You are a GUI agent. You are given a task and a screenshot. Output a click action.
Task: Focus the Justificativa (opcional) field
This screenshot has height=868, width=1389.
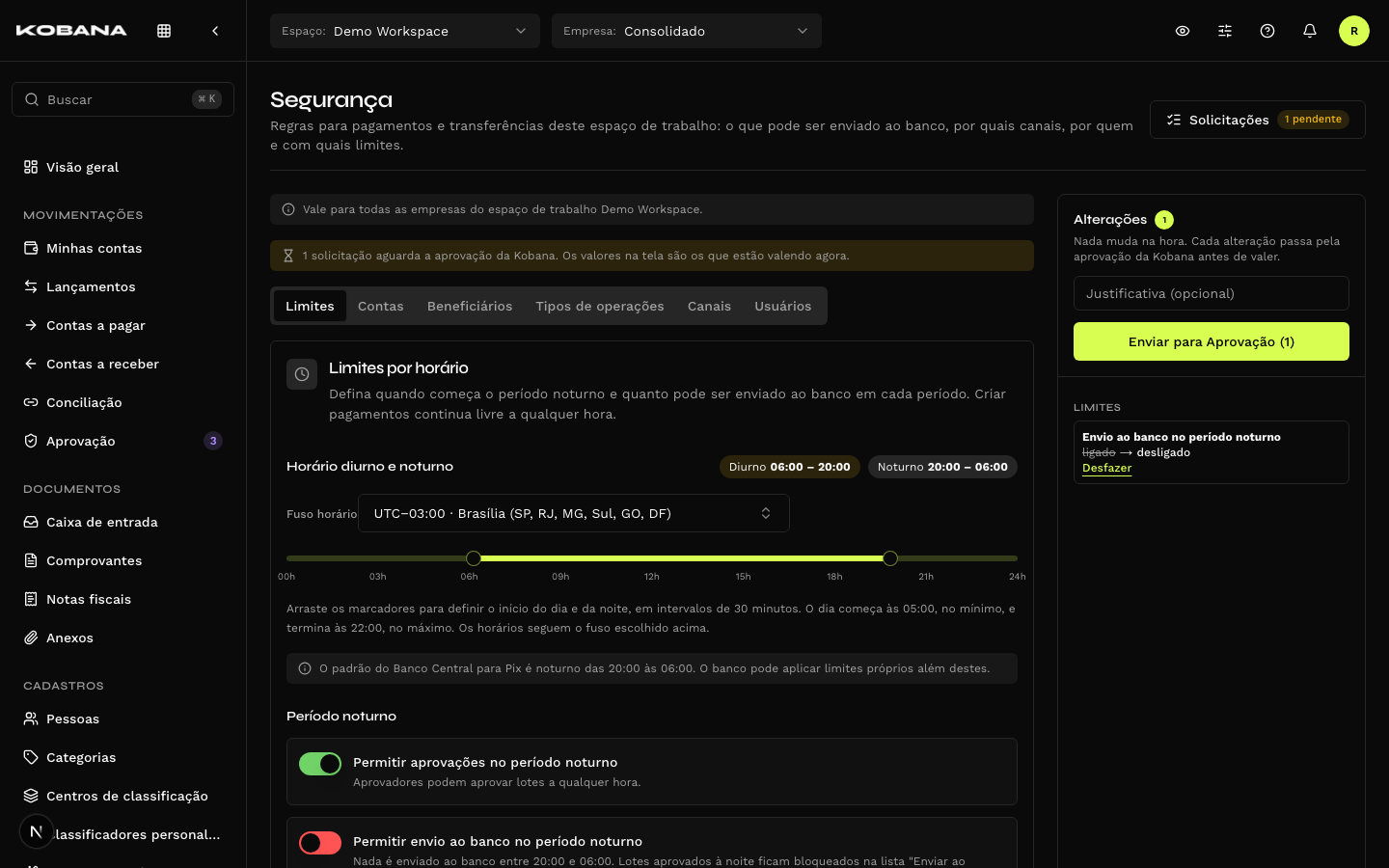(x=1212, y=293)
